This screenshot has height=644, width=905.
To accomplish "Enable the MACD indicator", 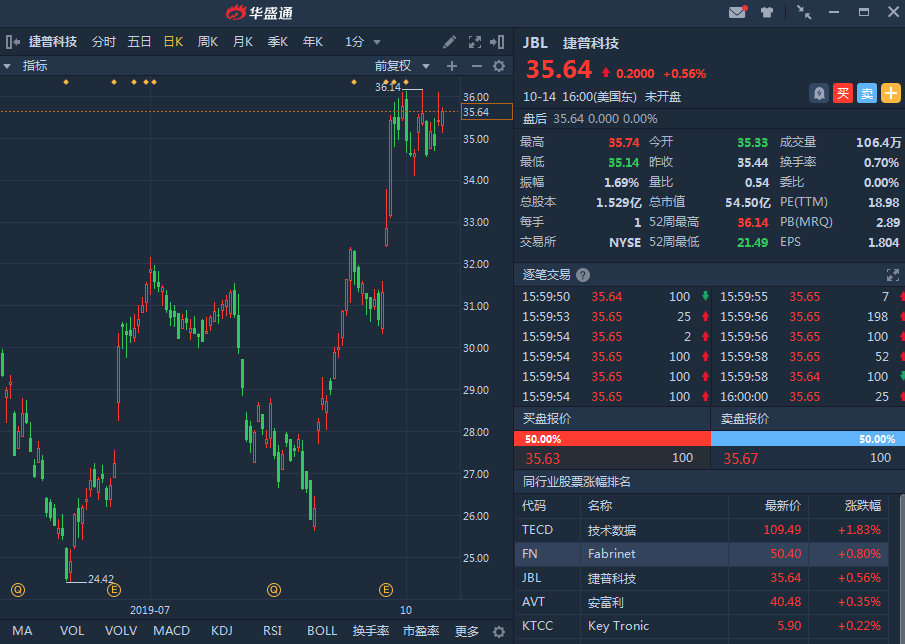I will pos(171,631).
